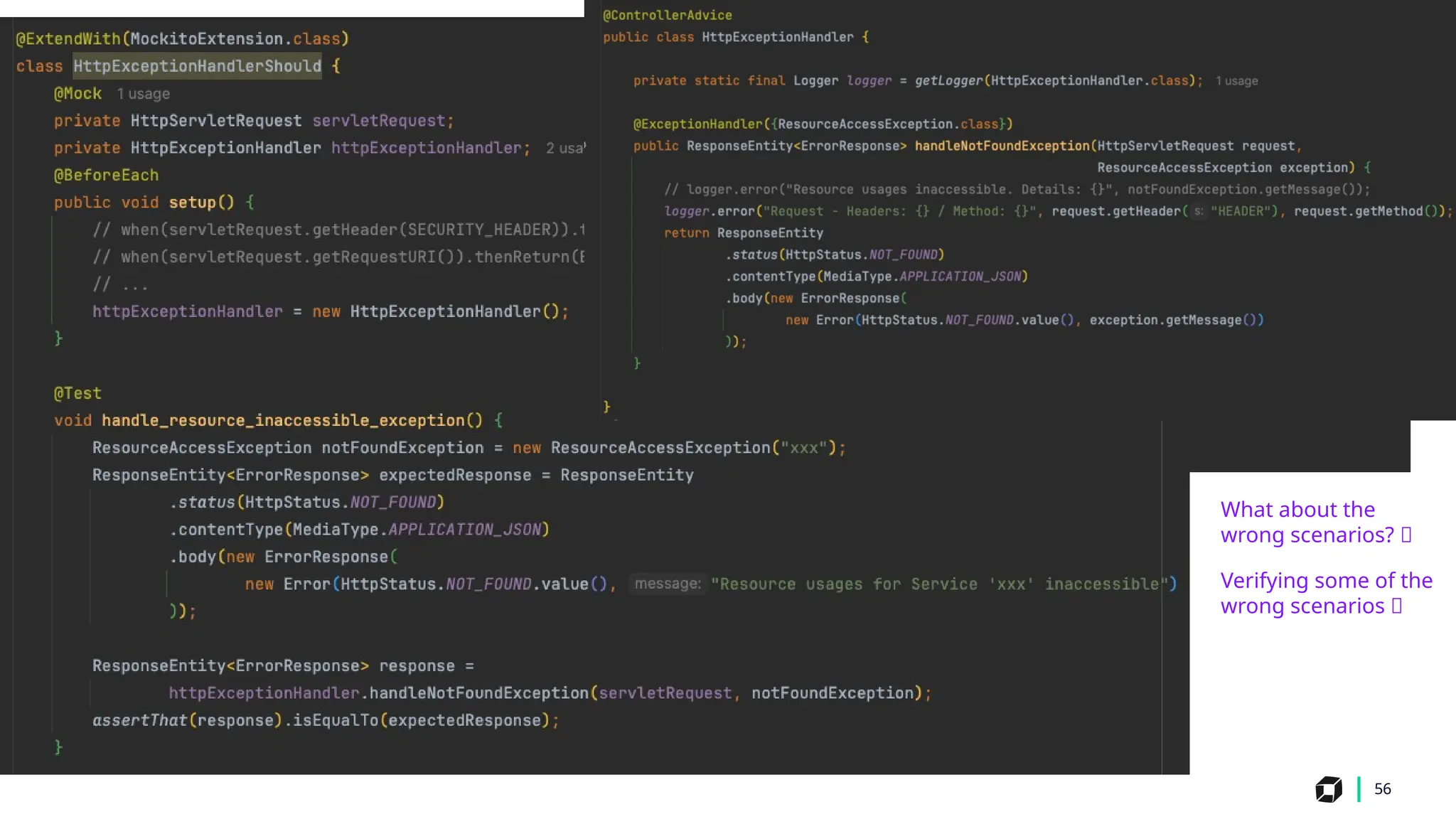Click the handle_resource_inaccessible_exception method name
The height and width of the screenshot is (819, 1456).
283,420
